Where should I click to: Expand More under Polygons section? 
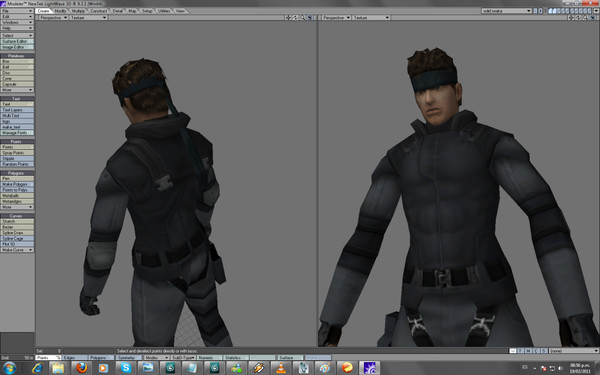(17, 207)
